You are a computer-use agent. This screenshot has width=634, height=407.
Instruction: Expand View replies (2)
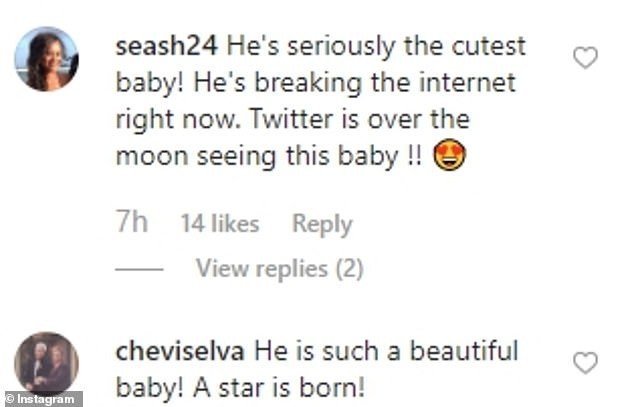[x=279, y=269]
